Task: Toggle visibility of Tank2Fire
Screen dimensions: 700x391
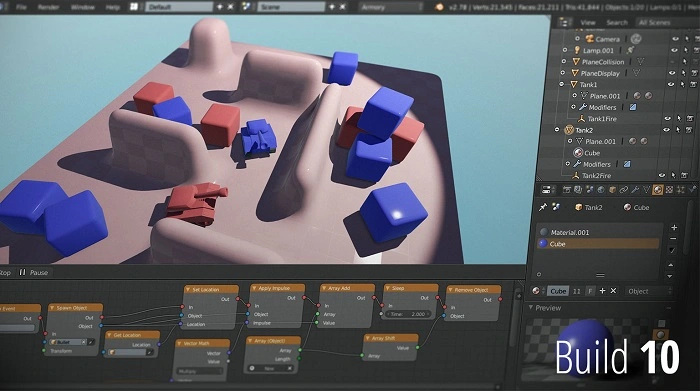Action: coord(662,175)
